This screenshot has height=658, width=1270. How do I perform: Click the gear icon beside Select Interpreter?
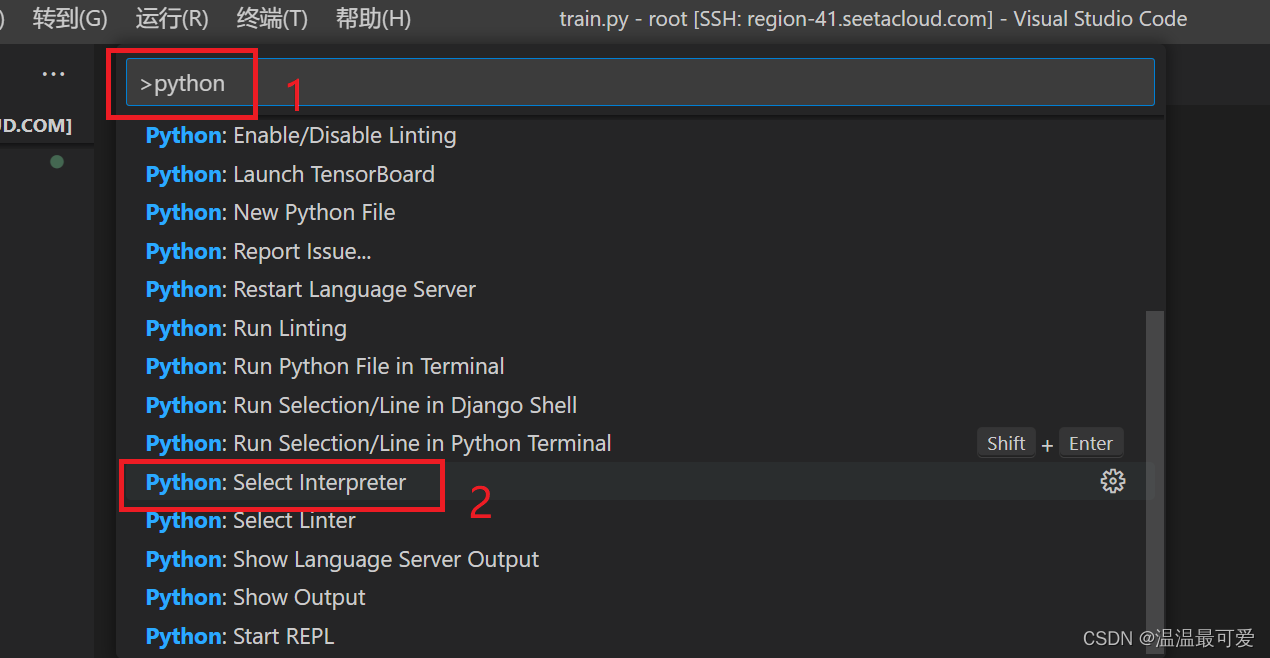tap(1112, 481)
